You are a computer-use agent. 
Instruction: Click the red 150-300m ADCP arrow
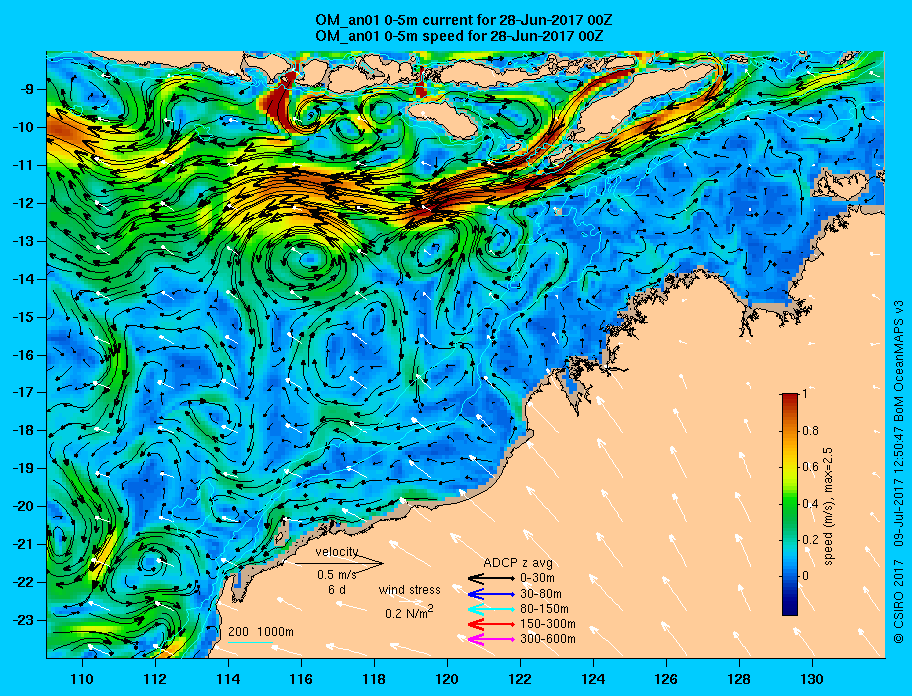coord(491,624)
